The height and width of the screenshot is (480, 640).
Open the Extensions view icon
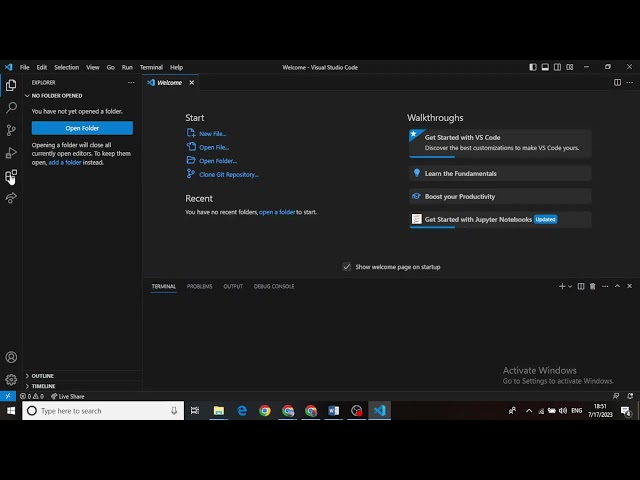click(x=11, y=176)
